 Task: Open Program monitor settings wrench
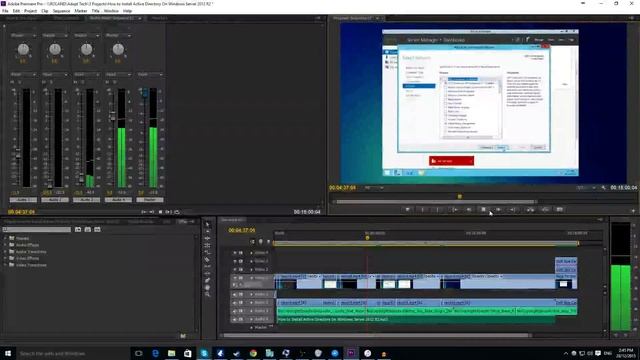(604, 188)
